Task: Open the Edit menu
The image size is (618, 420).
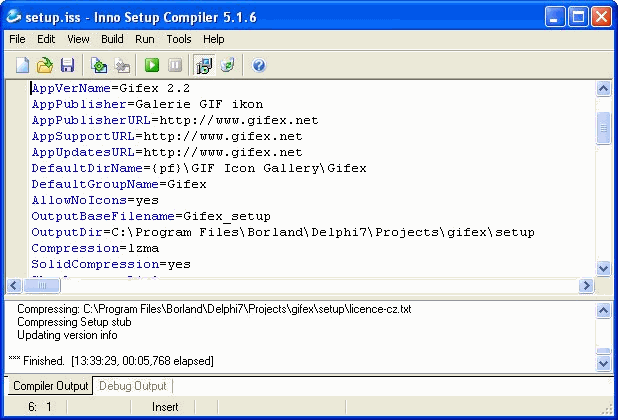Action: point(46,39)
